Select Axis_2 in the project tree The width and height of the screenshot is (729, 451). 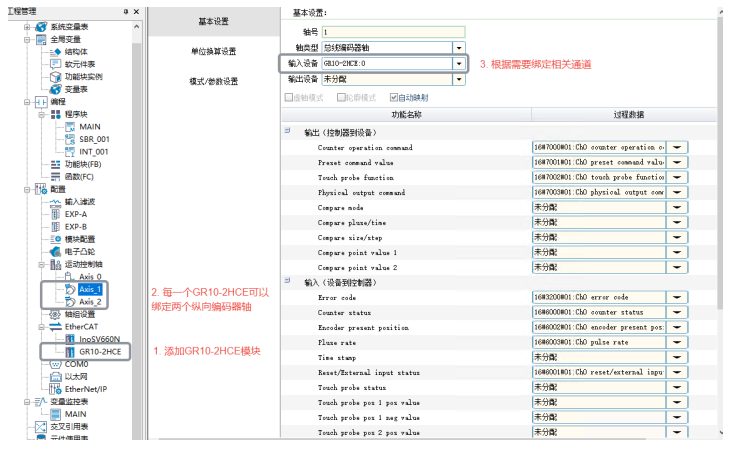(x=90, y=302)
